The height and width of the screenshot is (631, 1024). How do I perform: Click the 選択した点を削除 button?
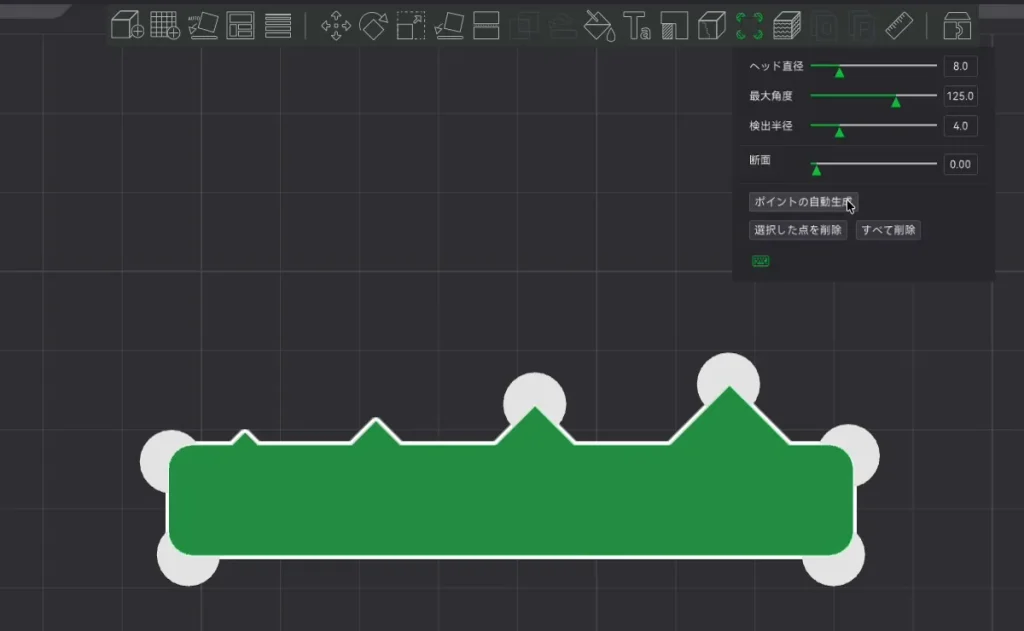tap(797, 230)
